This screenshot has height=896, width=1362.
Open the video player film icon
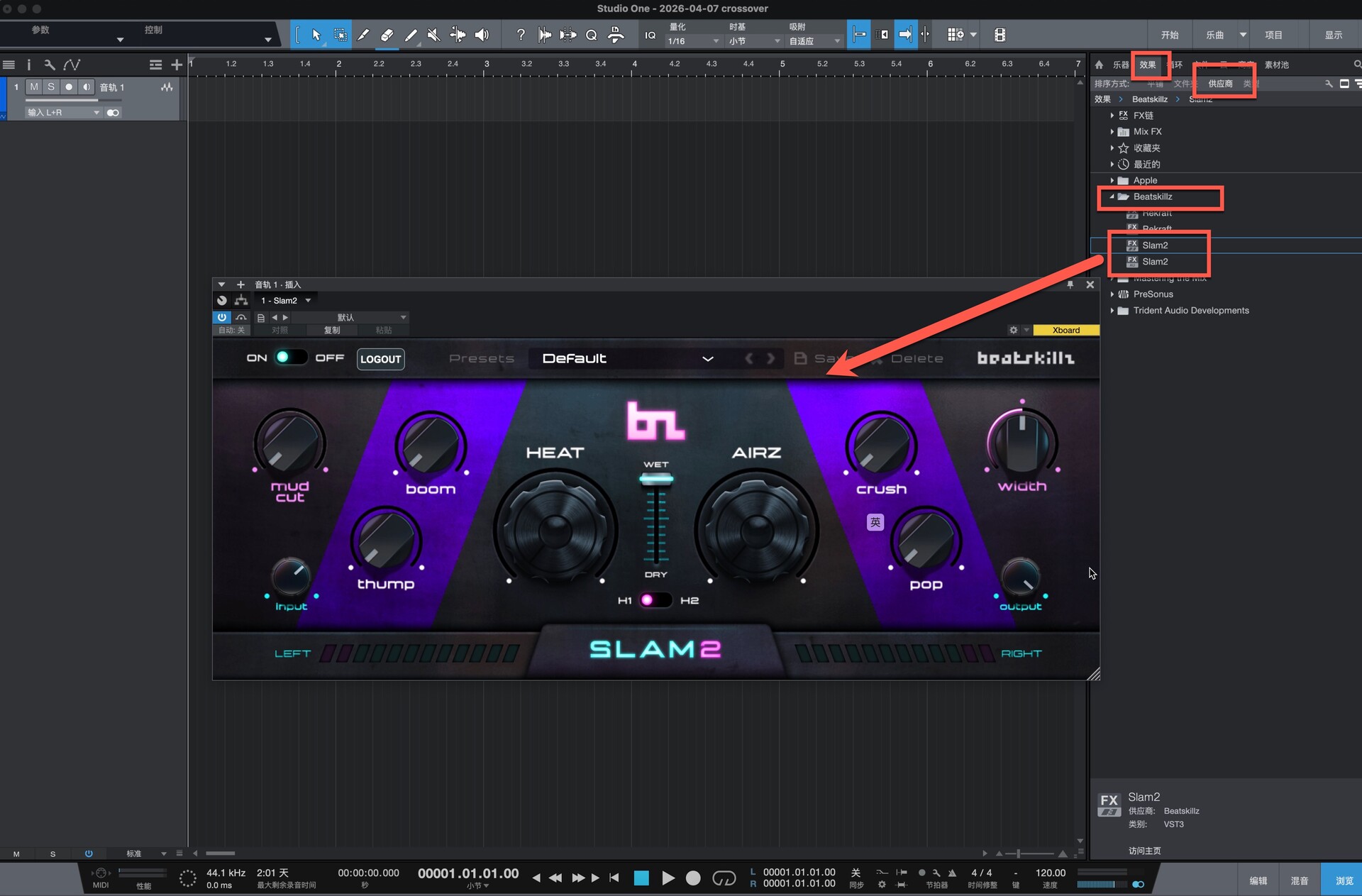coord(1000,35)
